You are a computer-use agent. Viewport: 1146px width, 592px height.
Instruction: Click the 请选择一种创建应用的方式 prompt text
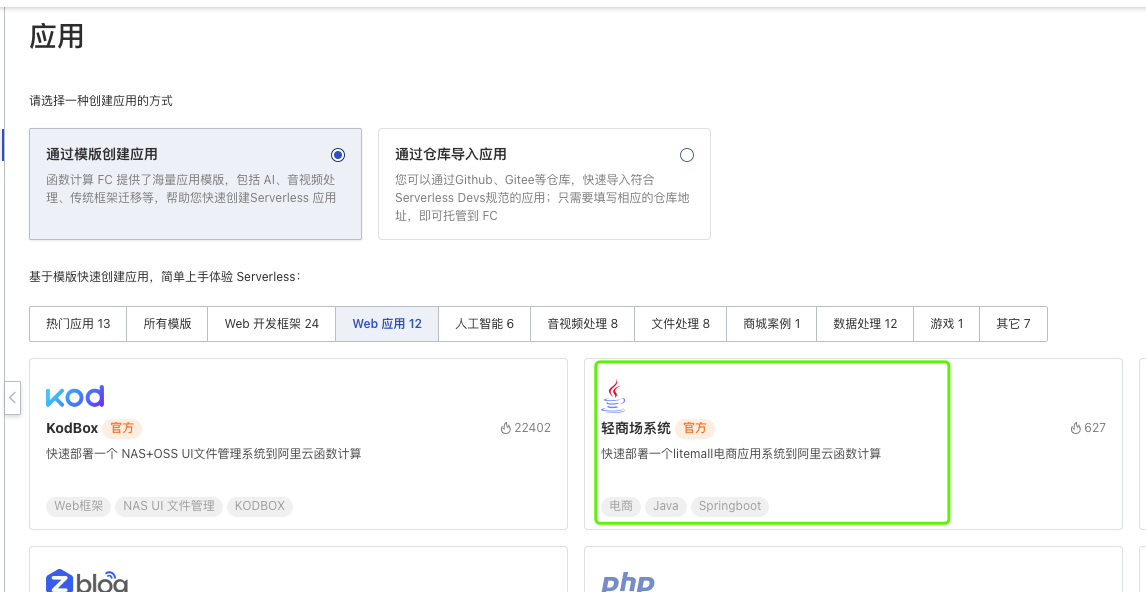[x=101, y=101]
